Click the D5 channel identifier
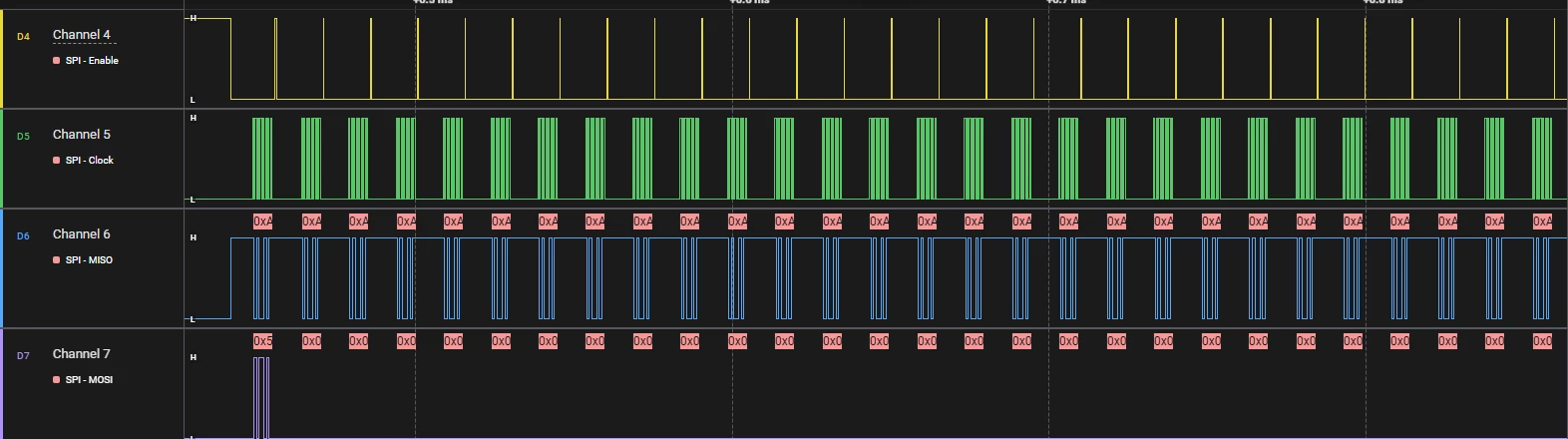The image size is (1568, 439). click(23, 137)
